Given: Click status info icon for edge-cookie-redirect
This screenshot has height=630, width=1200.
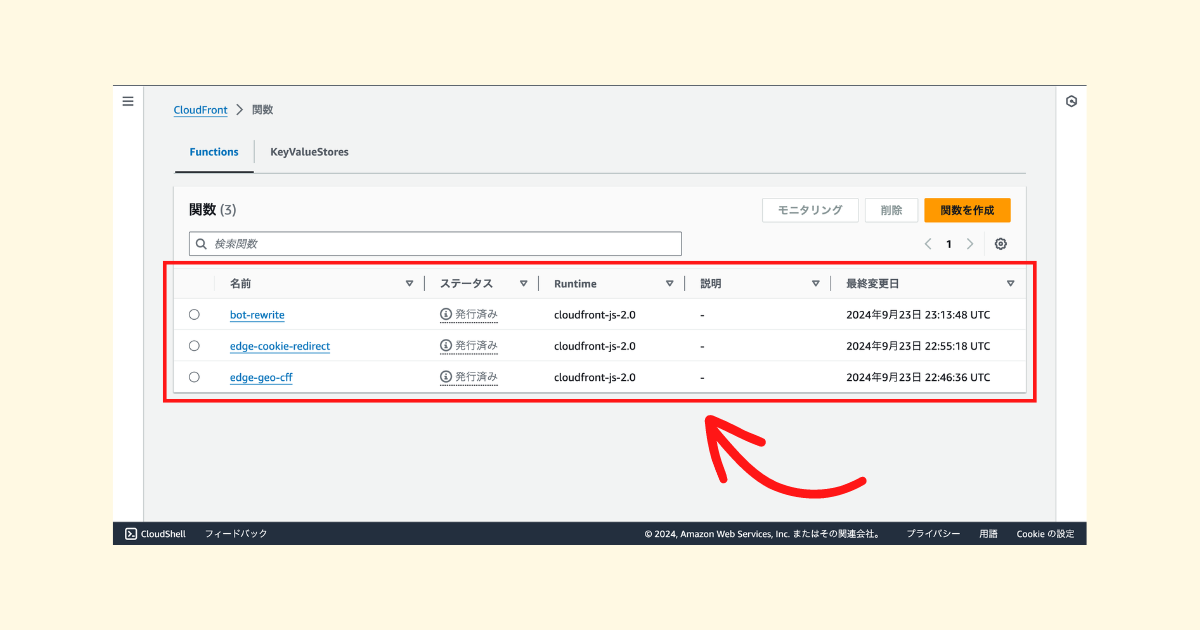Looking at the screenshot, I should [x=446, y=346].
